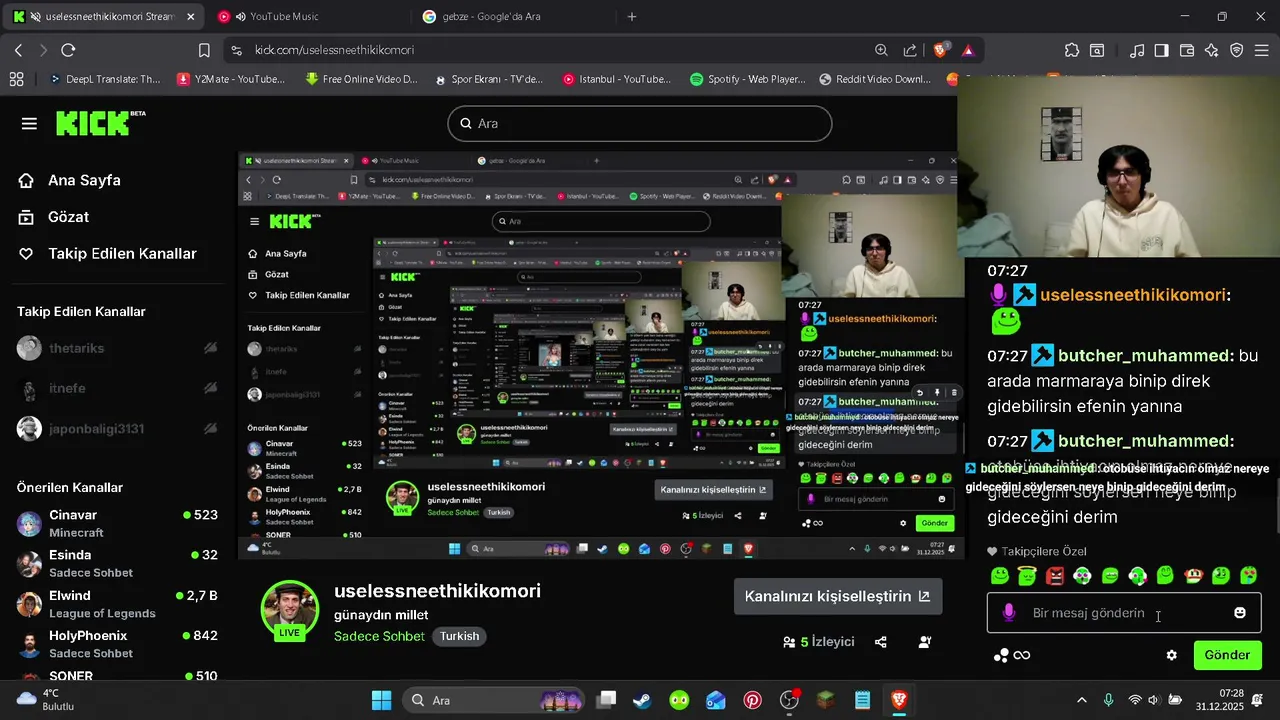The width and height of the screenshot is (1280, 720).
Task: Open Brave Rewards triangle icon
Action: (968, 50)
